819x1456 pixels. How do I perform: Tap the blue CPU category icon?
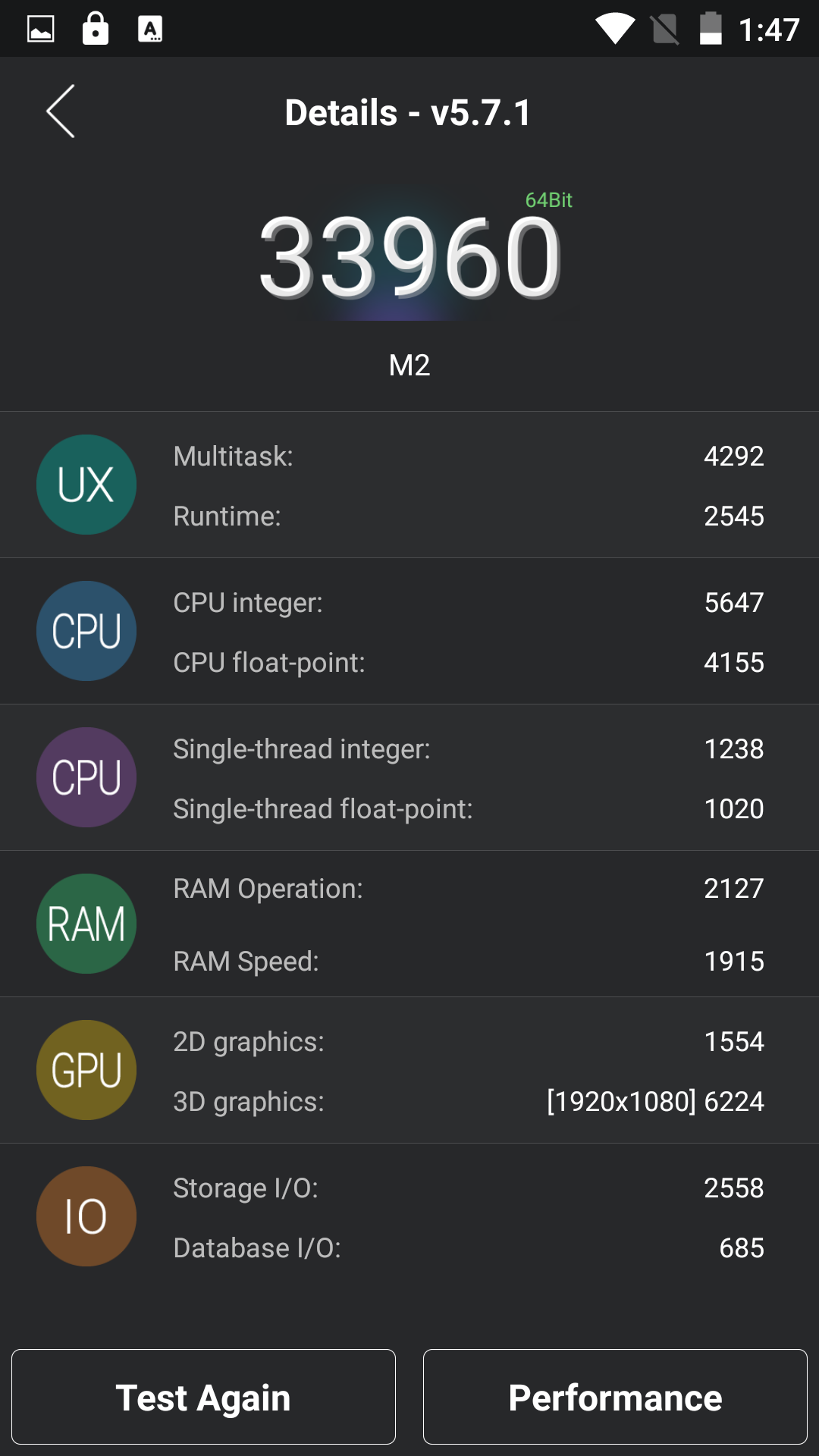click(86, 631)
